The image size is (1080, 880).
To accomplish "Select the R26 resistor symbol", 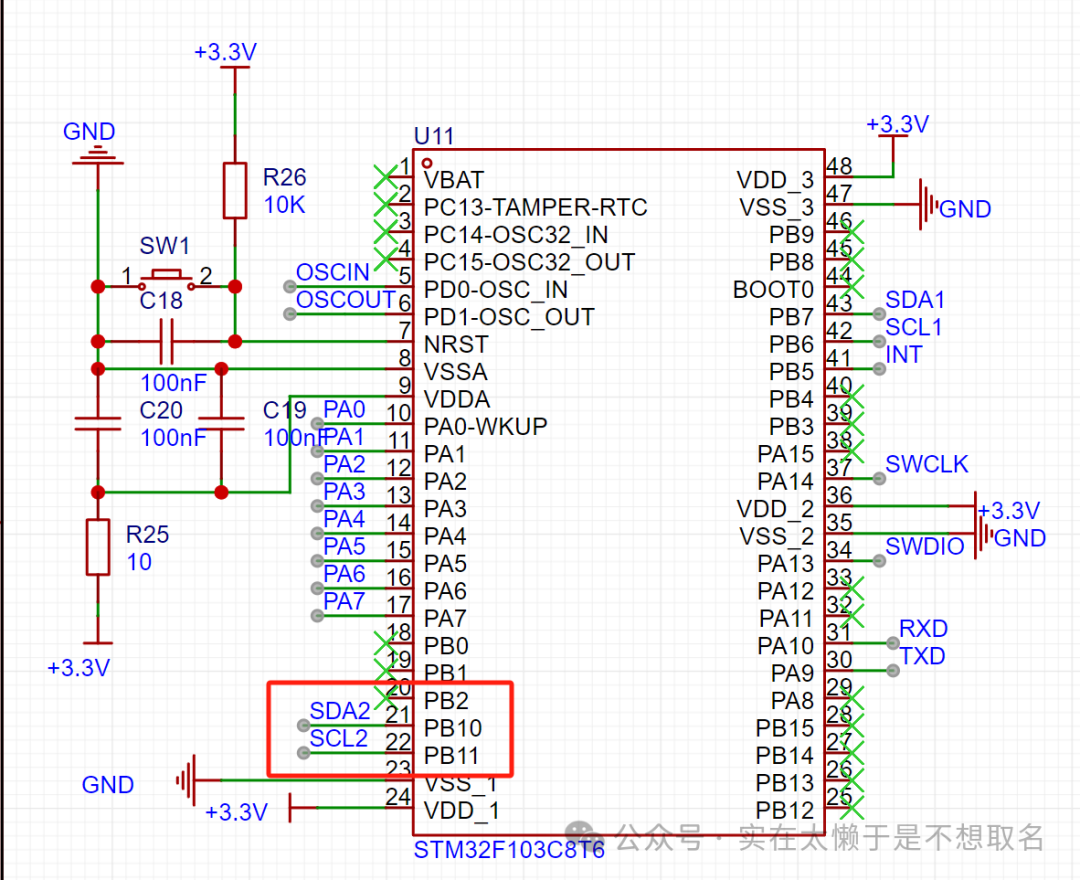I will (x=234, y=190).
